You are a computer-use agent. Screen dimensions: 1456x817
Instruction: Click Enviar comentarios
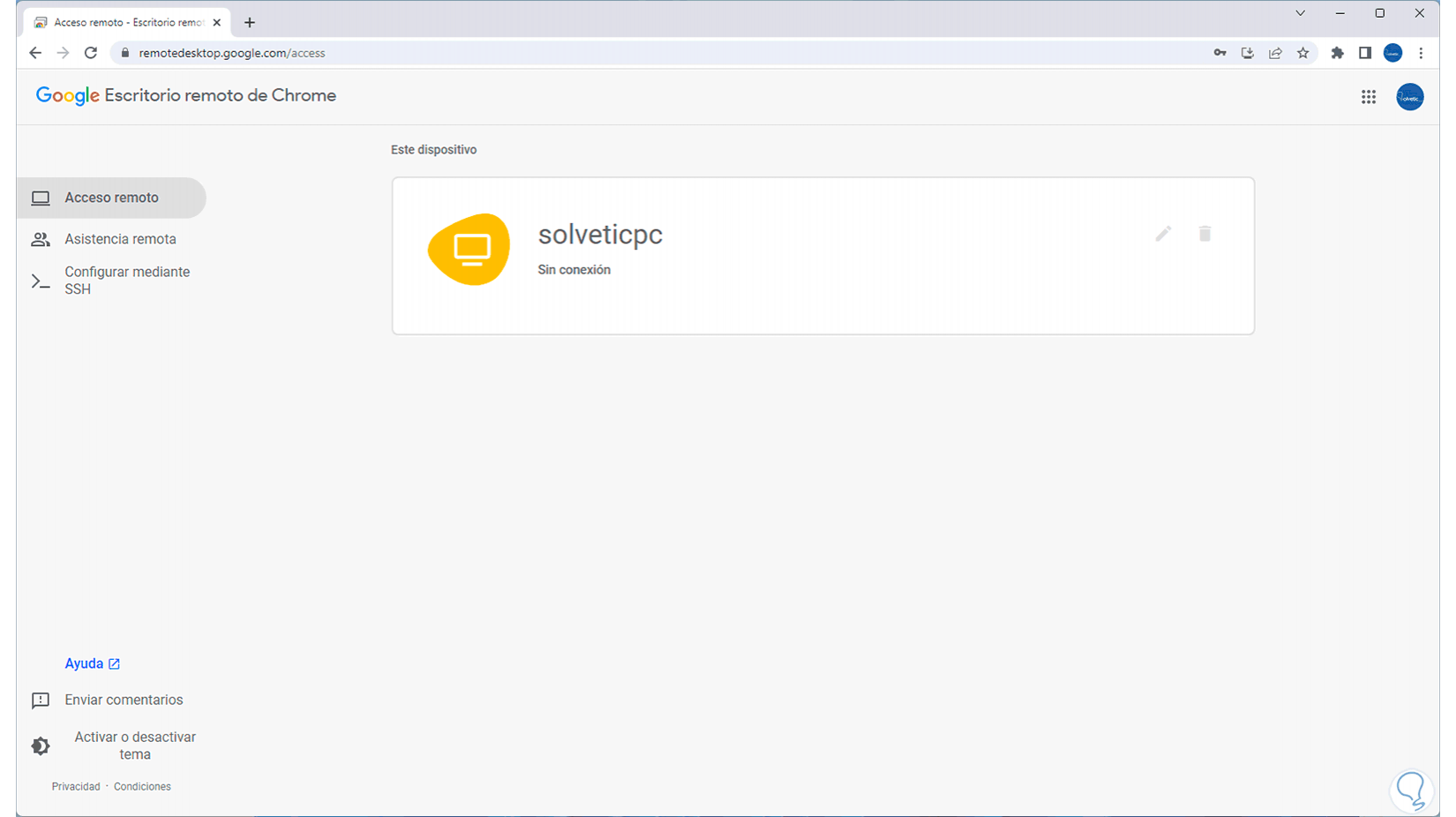click(124, 700)
